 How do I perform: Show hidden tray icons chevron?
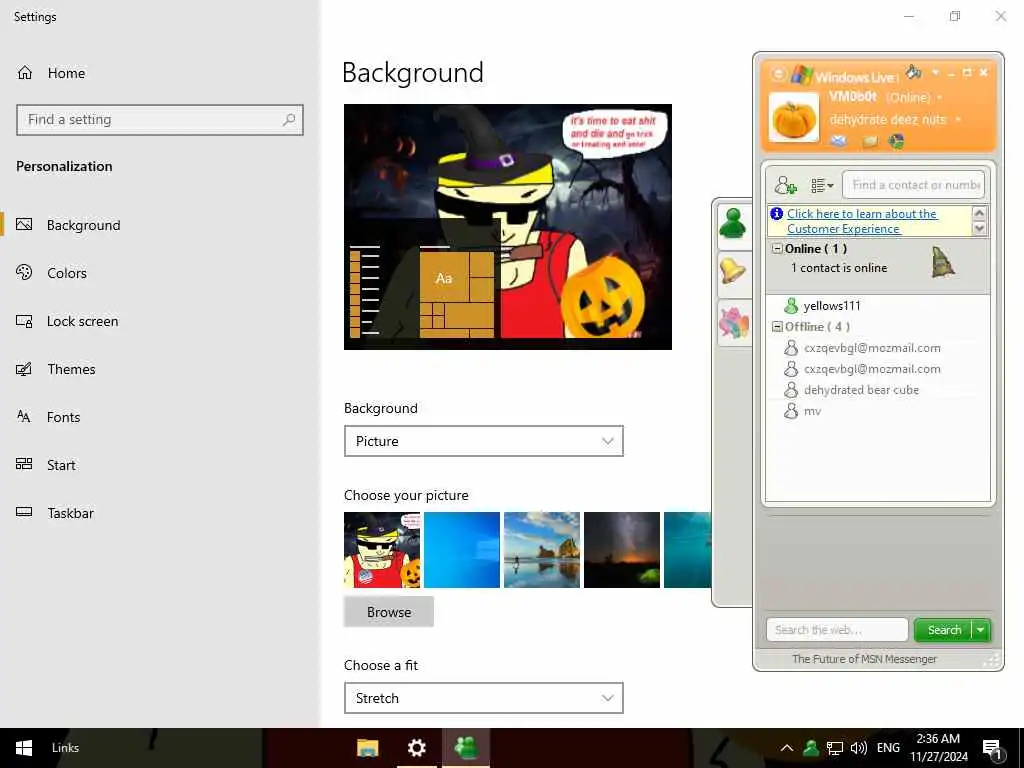pos(787,748)
